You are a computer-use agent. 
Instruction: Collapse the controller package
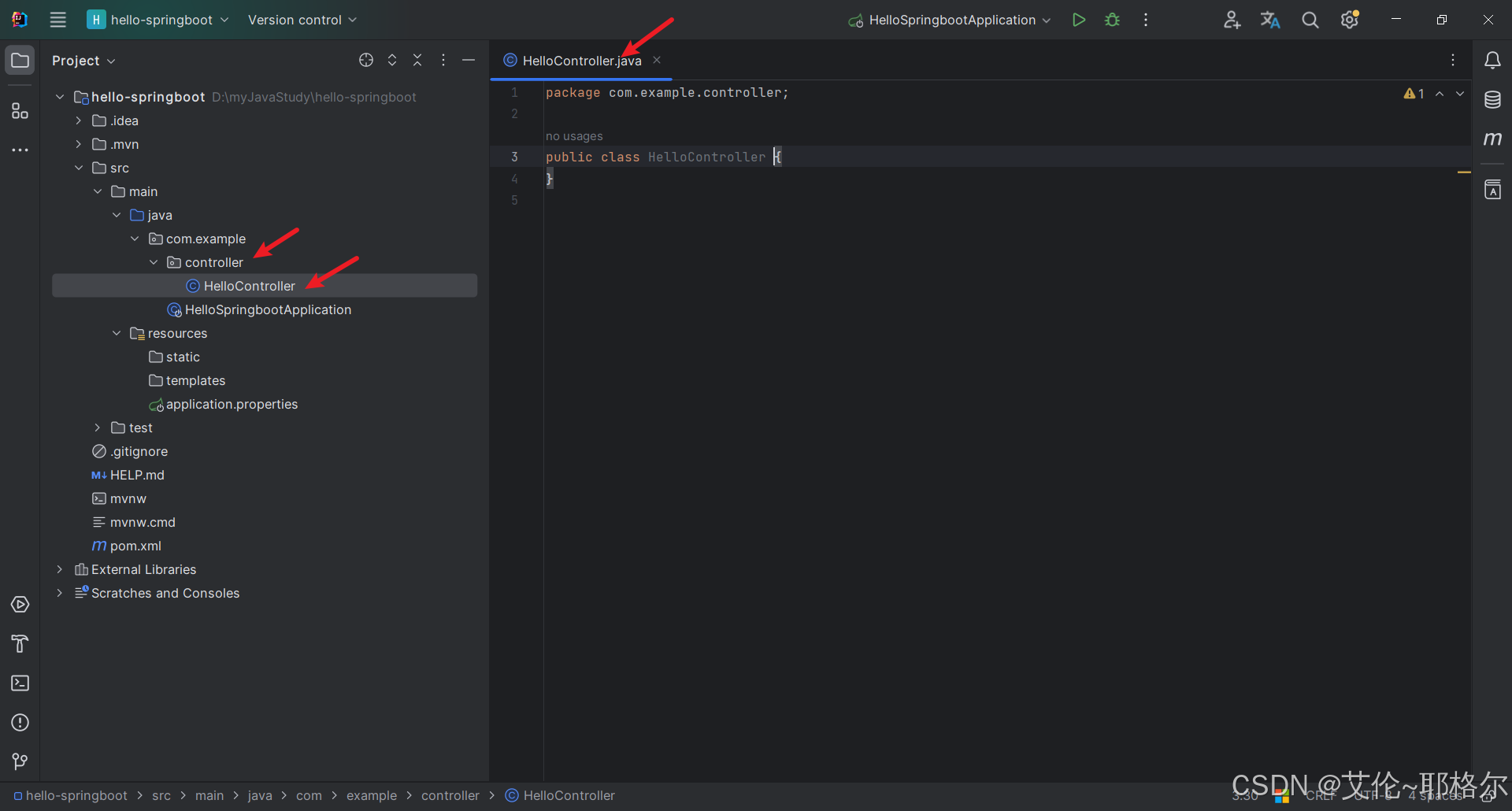click(154, 262)
